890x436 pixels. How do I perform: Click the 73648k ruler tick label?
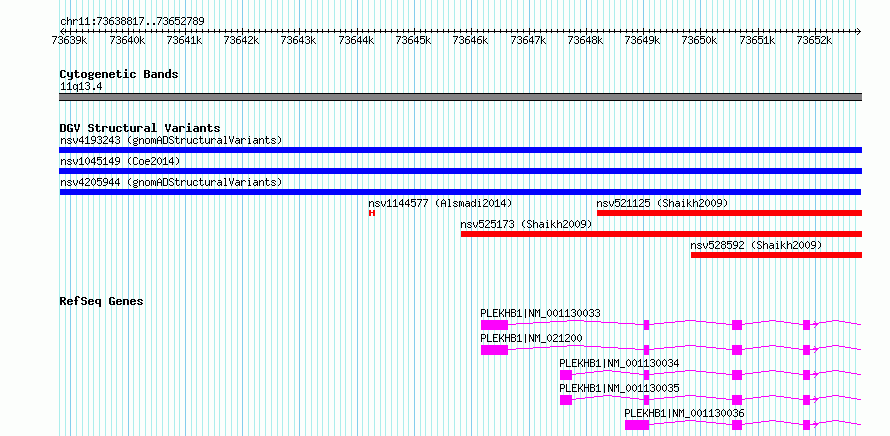coord(585,40)
